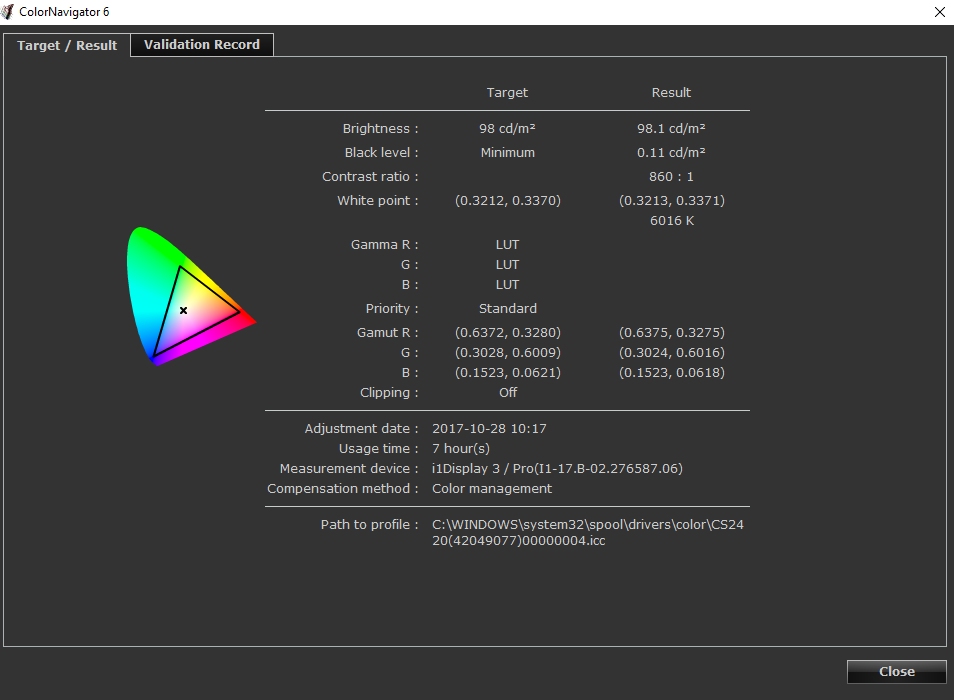This screenshot has height=700, width=954.
Task: Click the 'Black level :' label
Action: tap(381, 153)
